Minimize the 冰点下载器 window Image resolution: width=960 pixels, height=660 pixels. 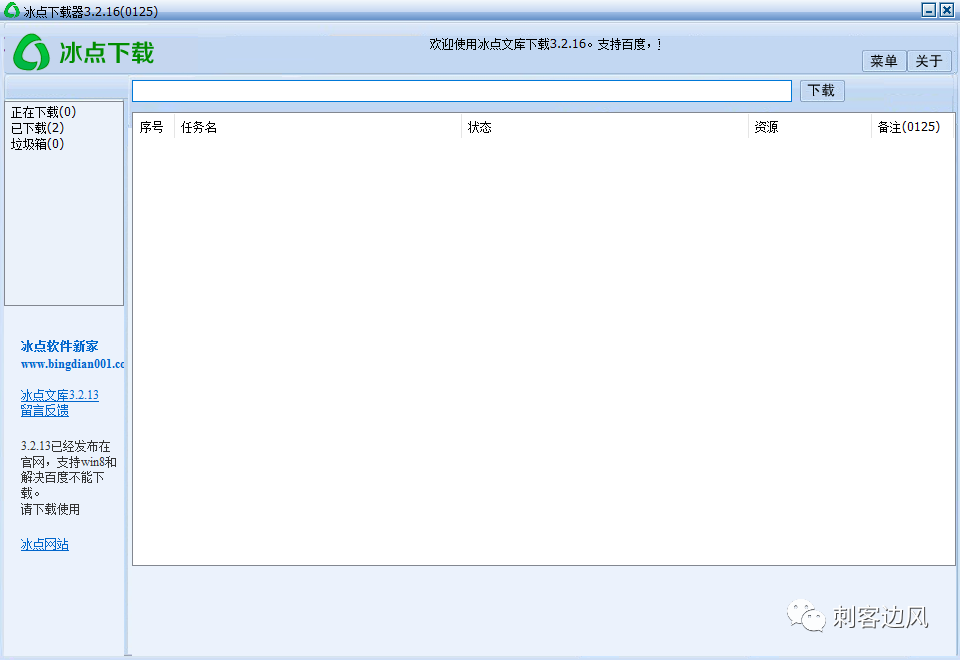(x=929, y=10)
